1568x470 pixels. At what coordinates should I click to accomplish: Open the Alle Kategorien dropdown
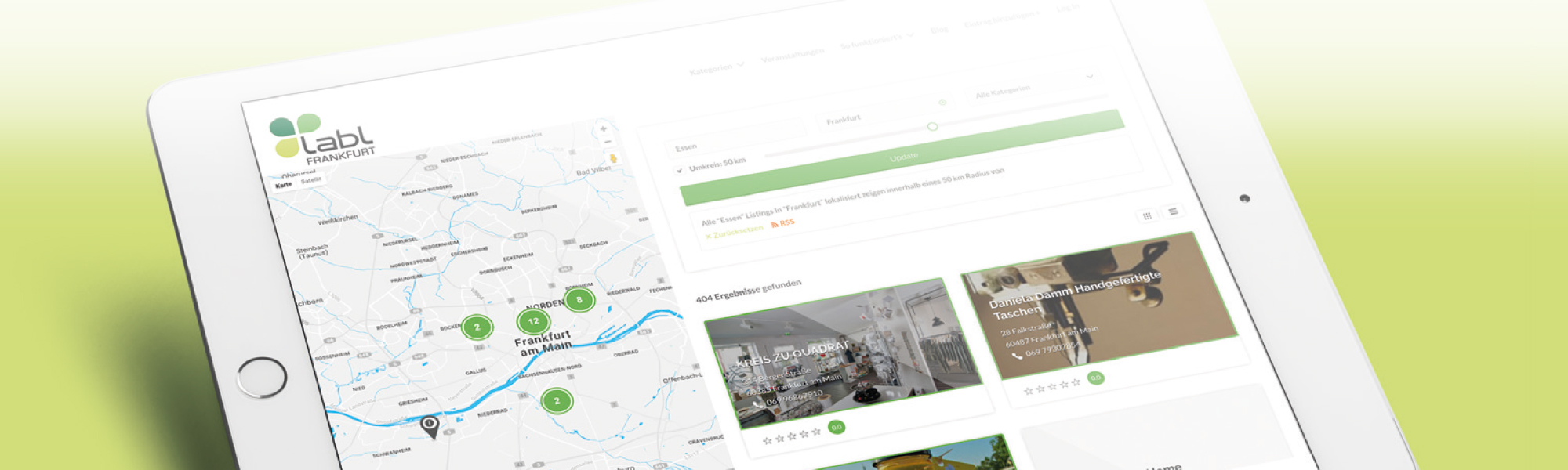[1035, 85]
